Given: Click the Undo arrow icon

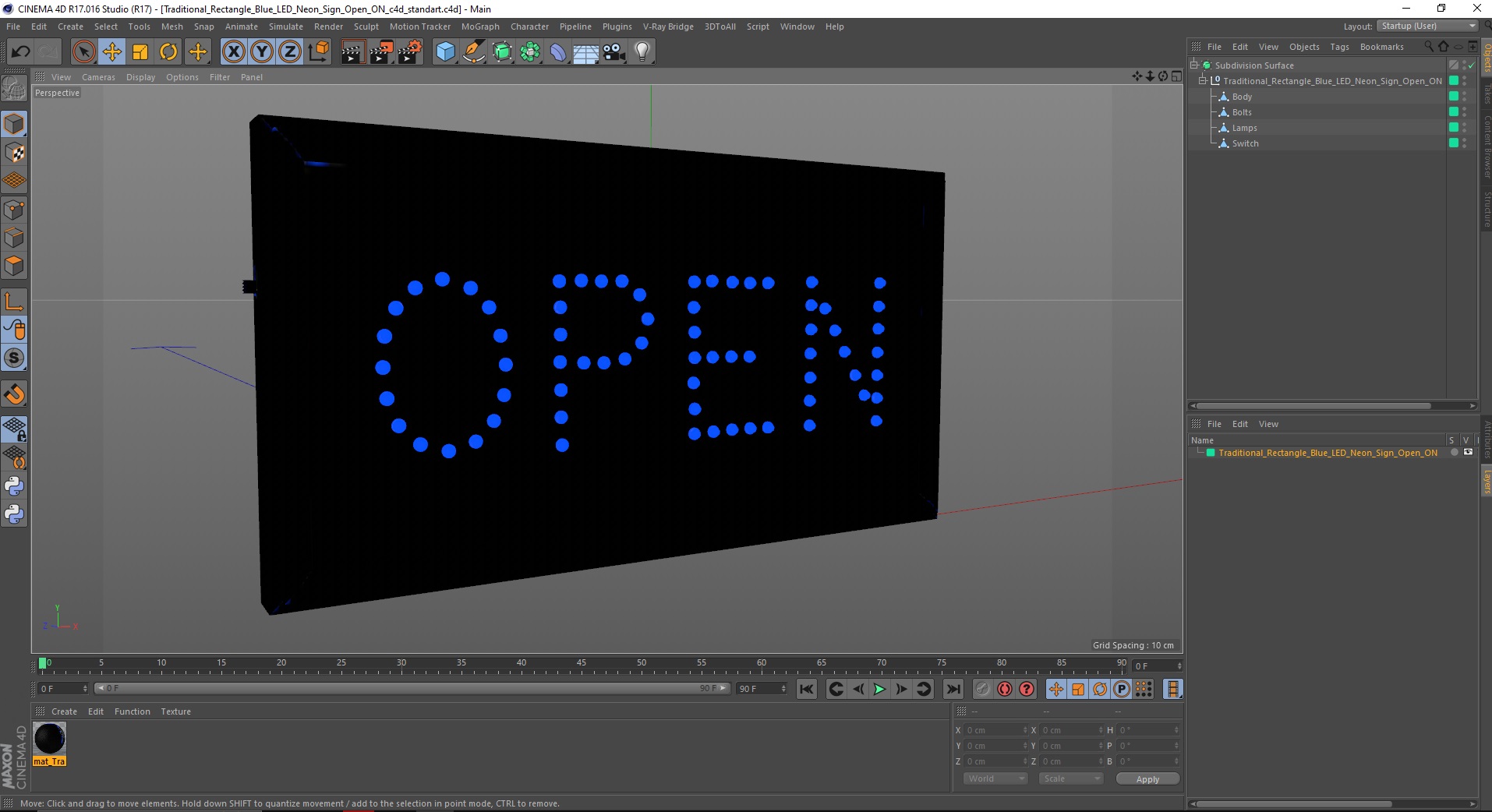Looking at the screenshot, I should point(21,52).
